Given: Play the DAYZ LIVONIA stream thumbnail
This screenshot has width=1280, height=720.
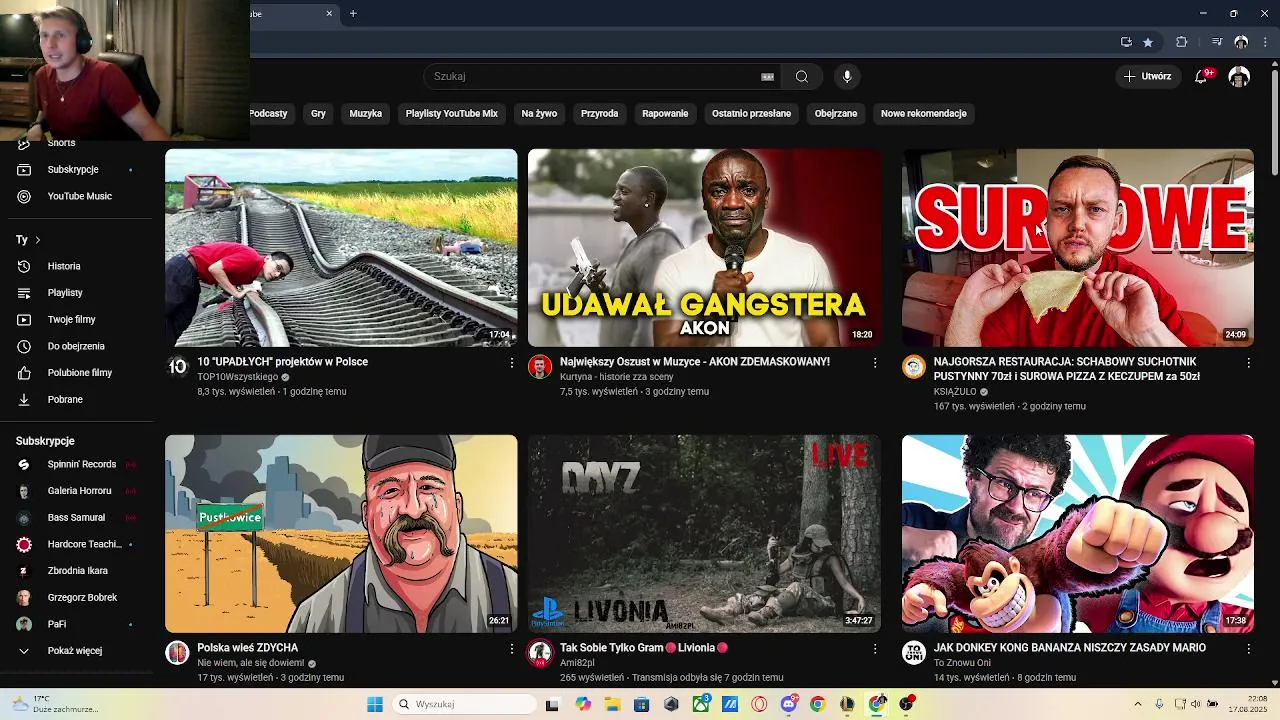Looking at the screenshot, I should 704,533.
